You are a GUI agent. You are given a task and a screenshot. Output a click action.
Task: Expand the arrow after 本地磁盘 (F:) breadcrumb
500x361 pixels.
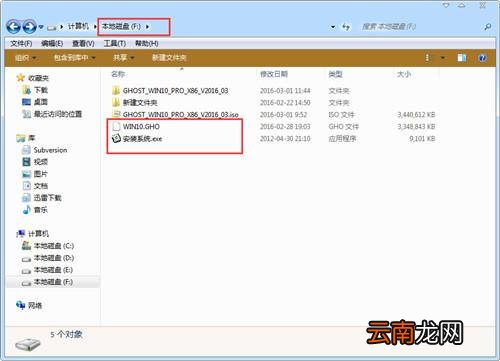pyautogui.click(x=147, y=26)
